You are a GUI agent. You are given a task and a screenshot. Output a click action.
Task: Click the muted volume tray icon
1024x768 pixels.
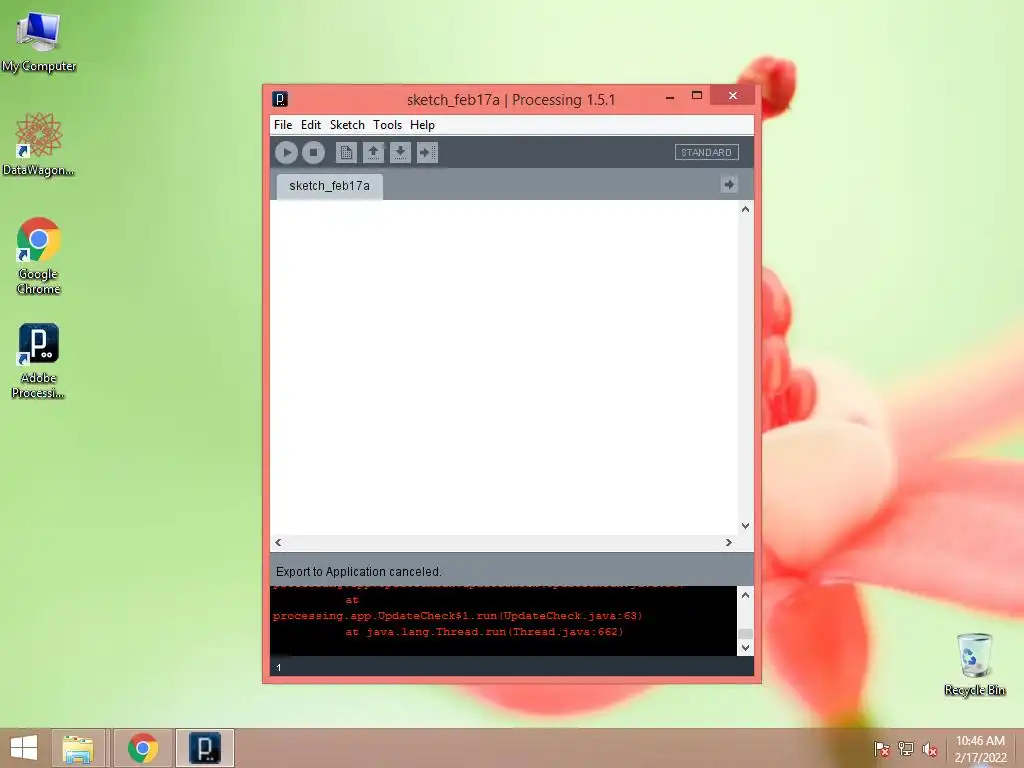(x=930, y=749)
